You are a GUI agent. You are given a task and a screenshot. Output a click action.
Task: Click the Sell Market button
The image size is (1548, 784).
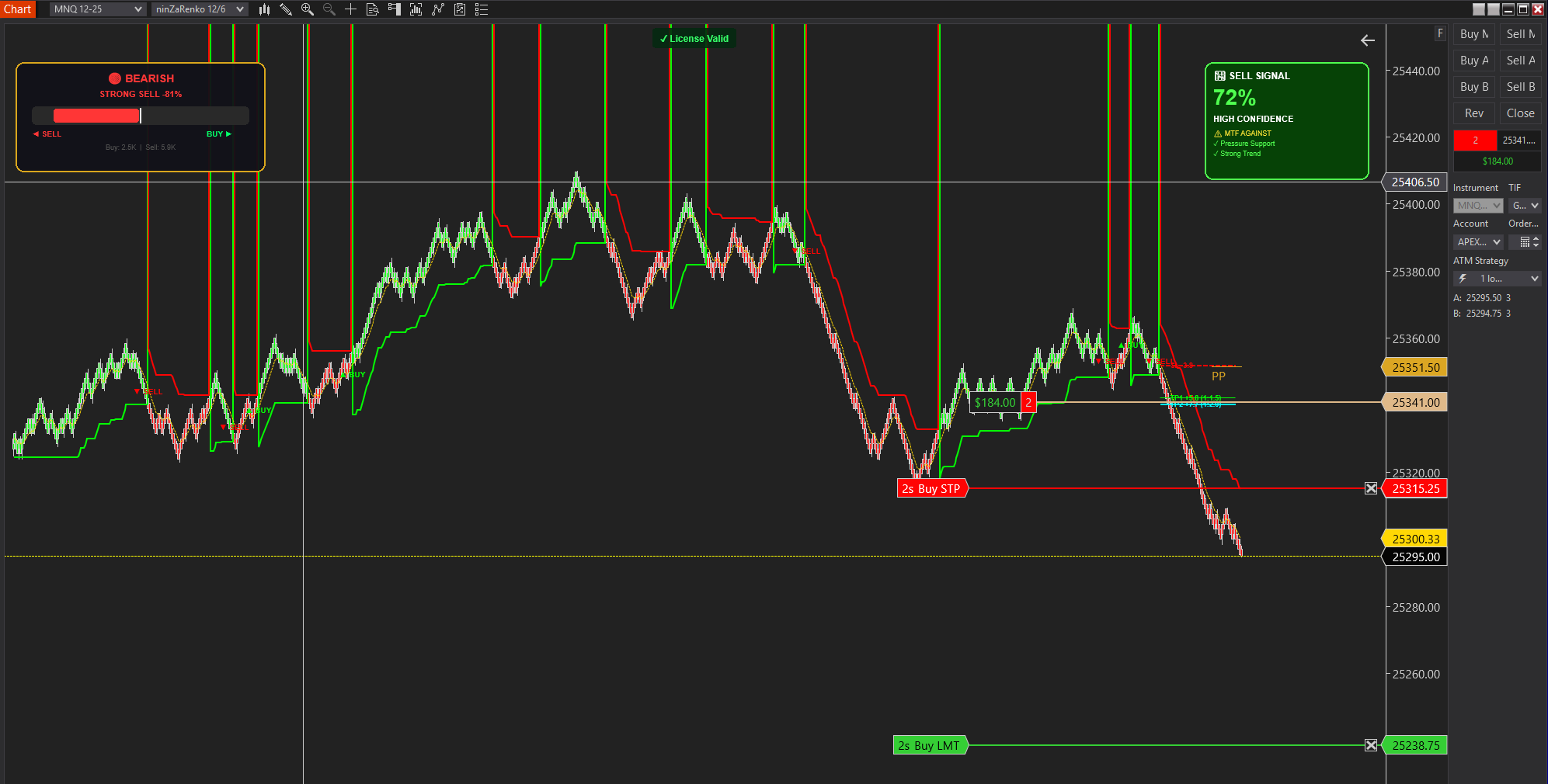pos(1520,34)
